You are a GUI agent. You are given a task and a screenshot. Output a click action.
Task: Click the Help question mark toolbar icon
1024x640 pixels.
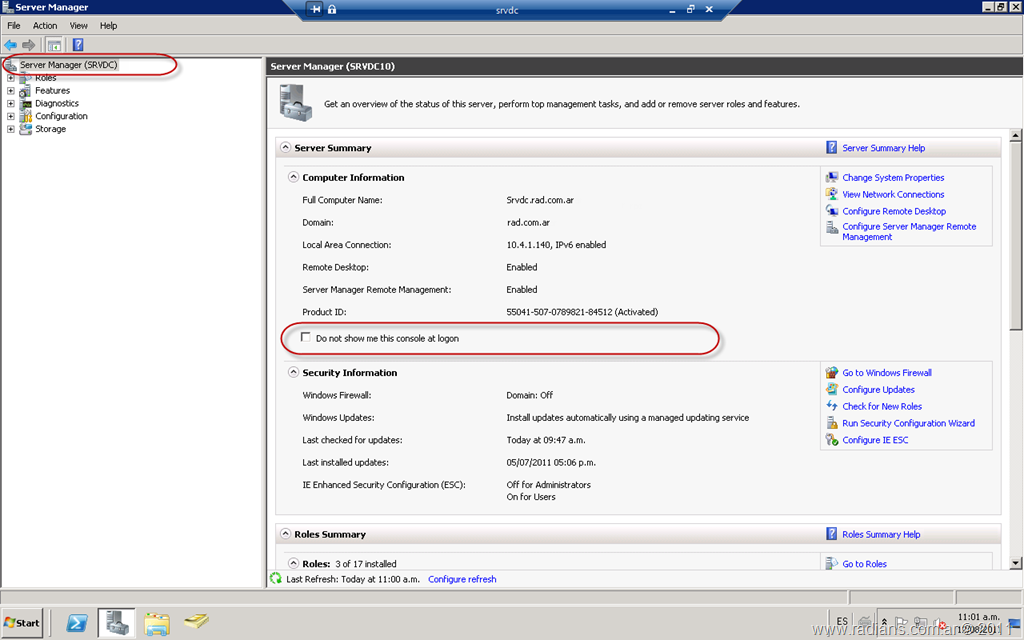pos(77,45)
